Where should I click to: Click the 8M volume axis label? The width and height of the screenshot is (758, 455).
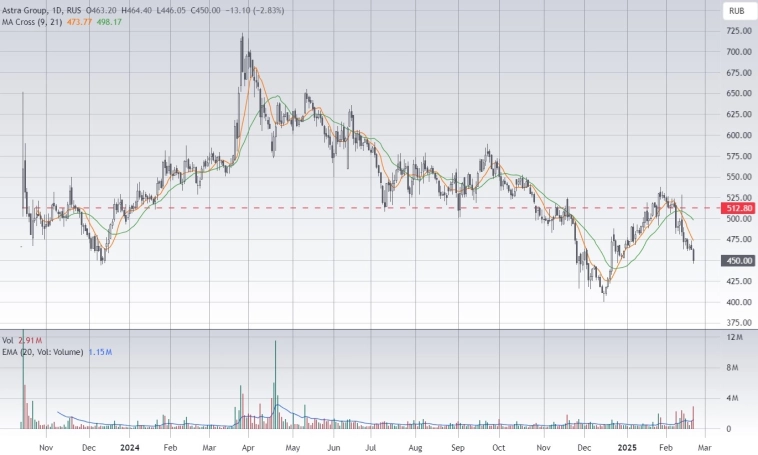pos(732,367)
